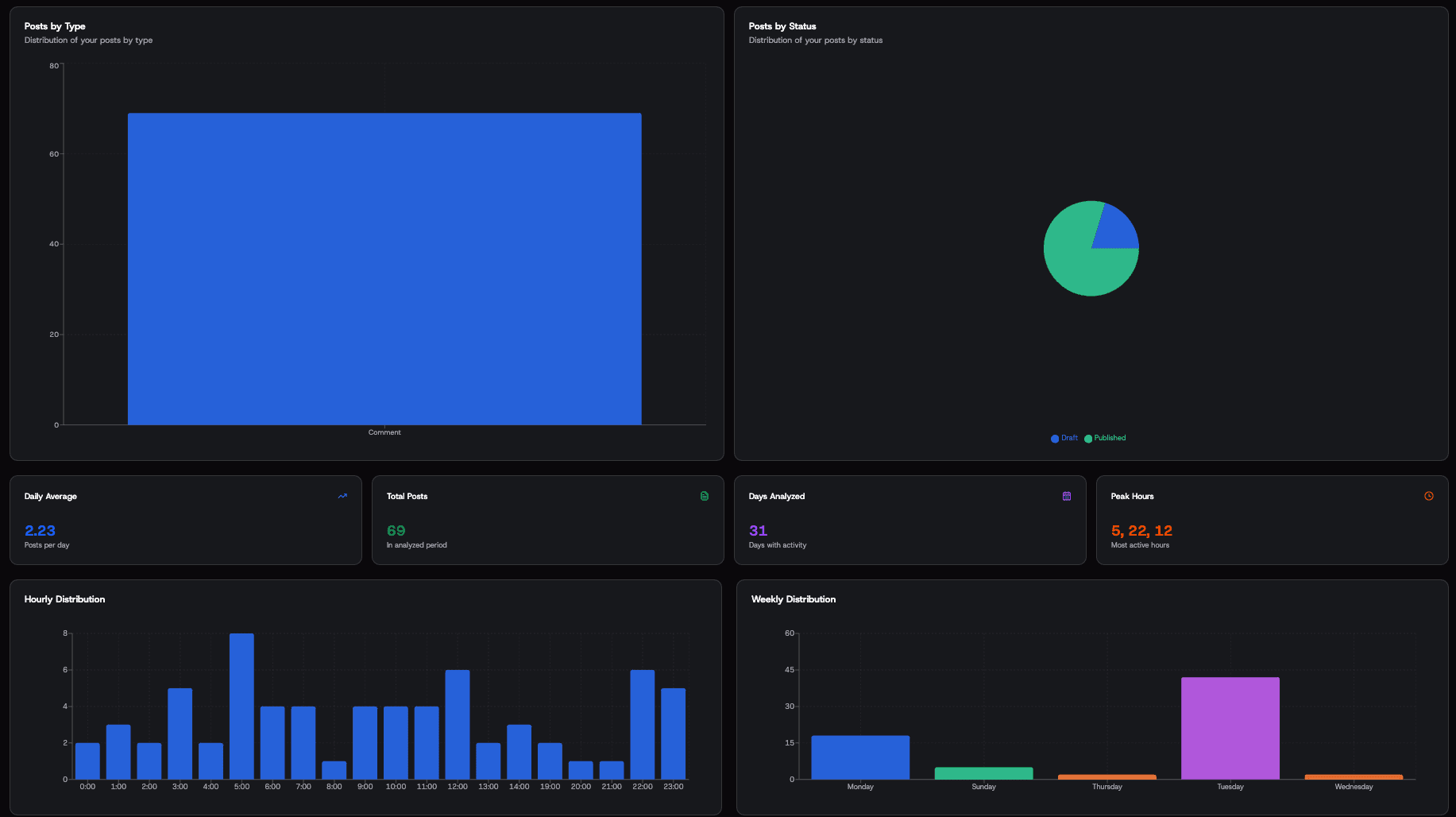This screenshot has height=817, width=1456.
Task: Select the blue Draft pie slice
Action: click(1116, 229)
